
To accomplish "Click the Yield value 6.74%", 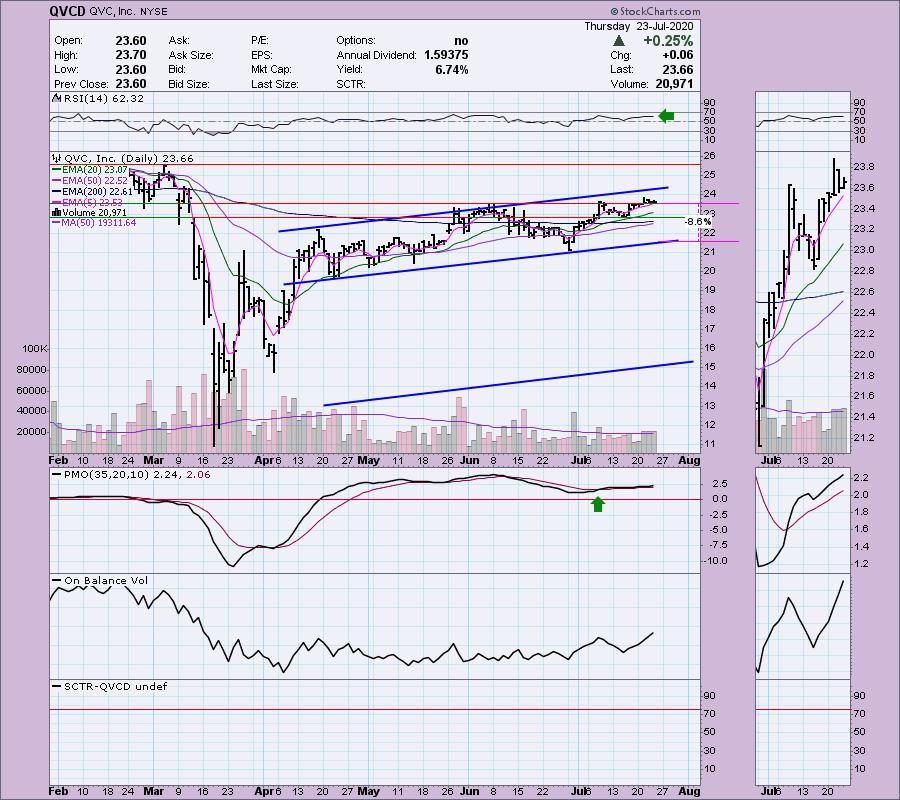I will [x=452, y=69].
